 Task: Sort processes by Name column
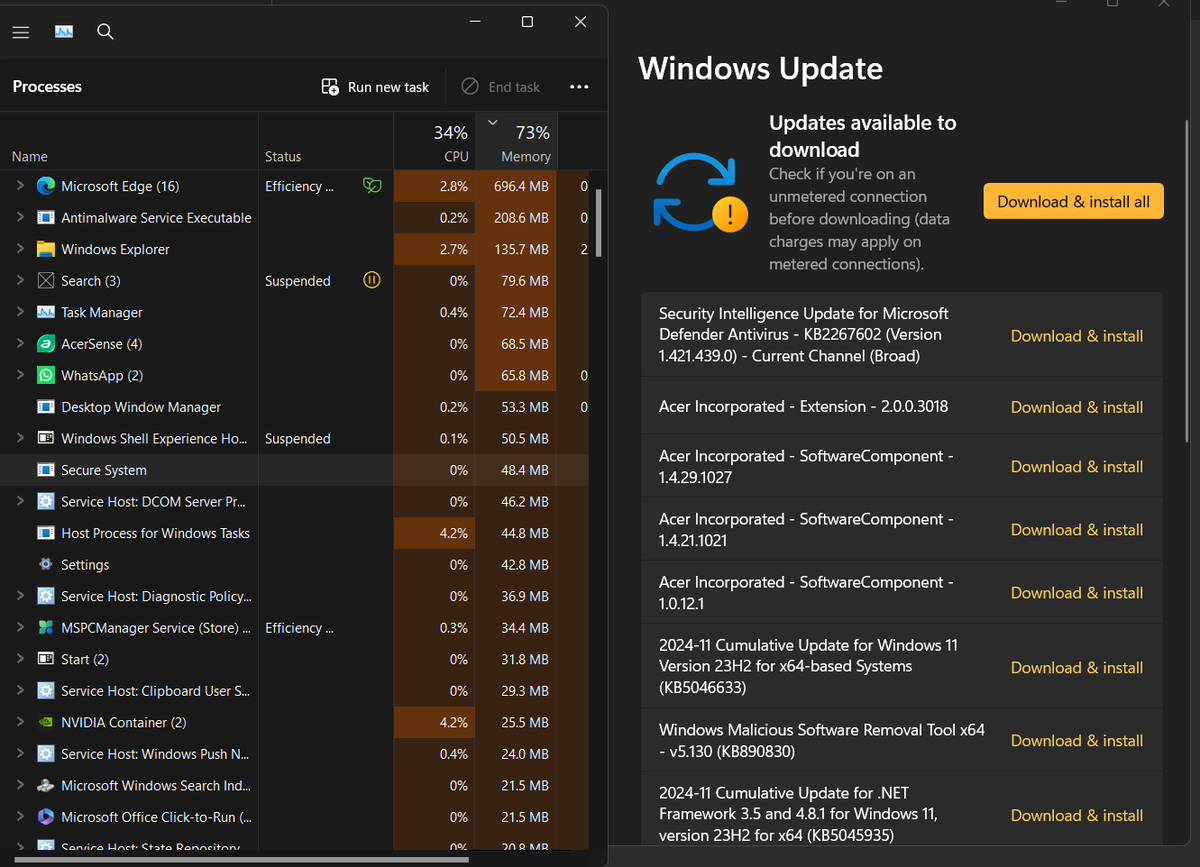[129, 140]
